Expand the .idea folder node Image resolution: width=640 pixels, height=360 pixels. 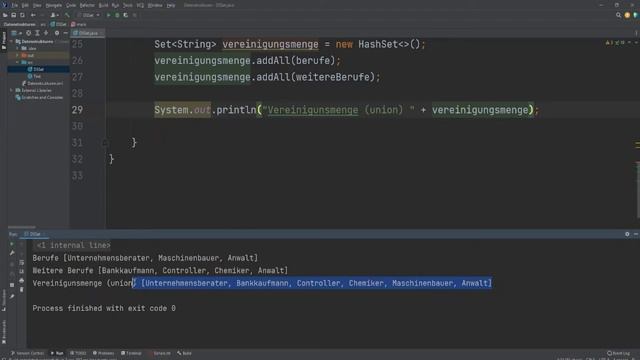click(x=18, y=48)
